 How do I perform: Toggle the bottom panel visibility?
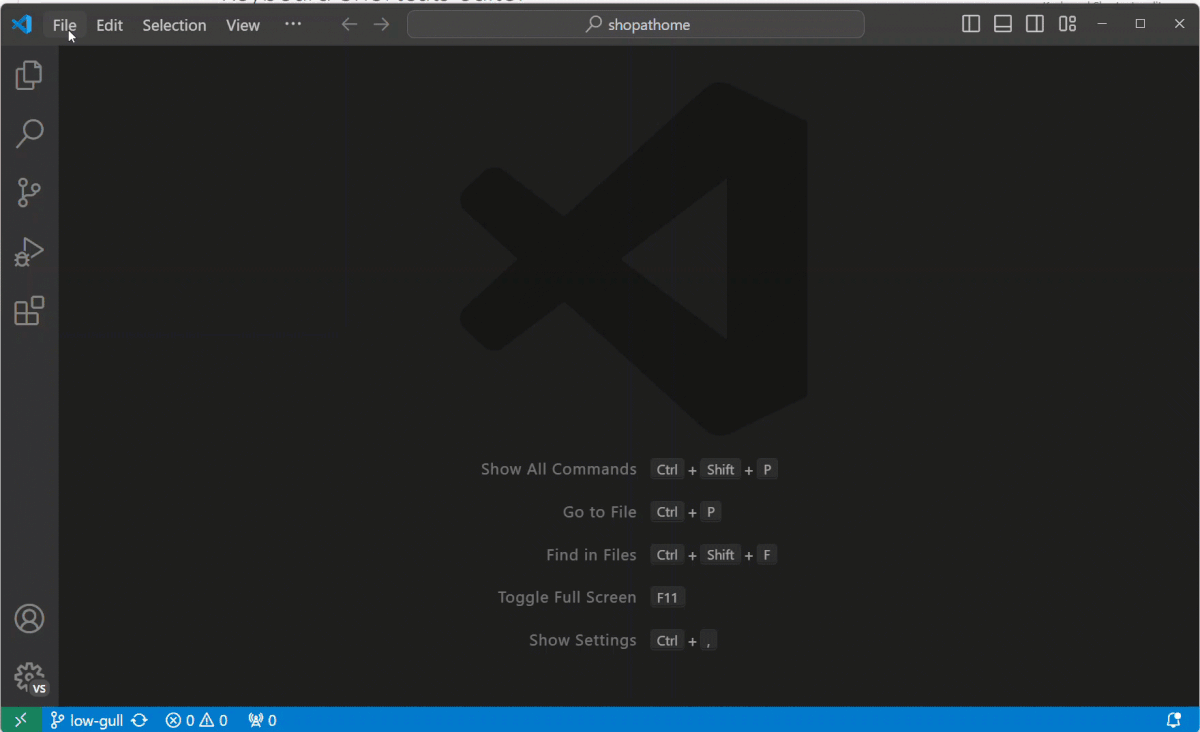[1002, 23]
